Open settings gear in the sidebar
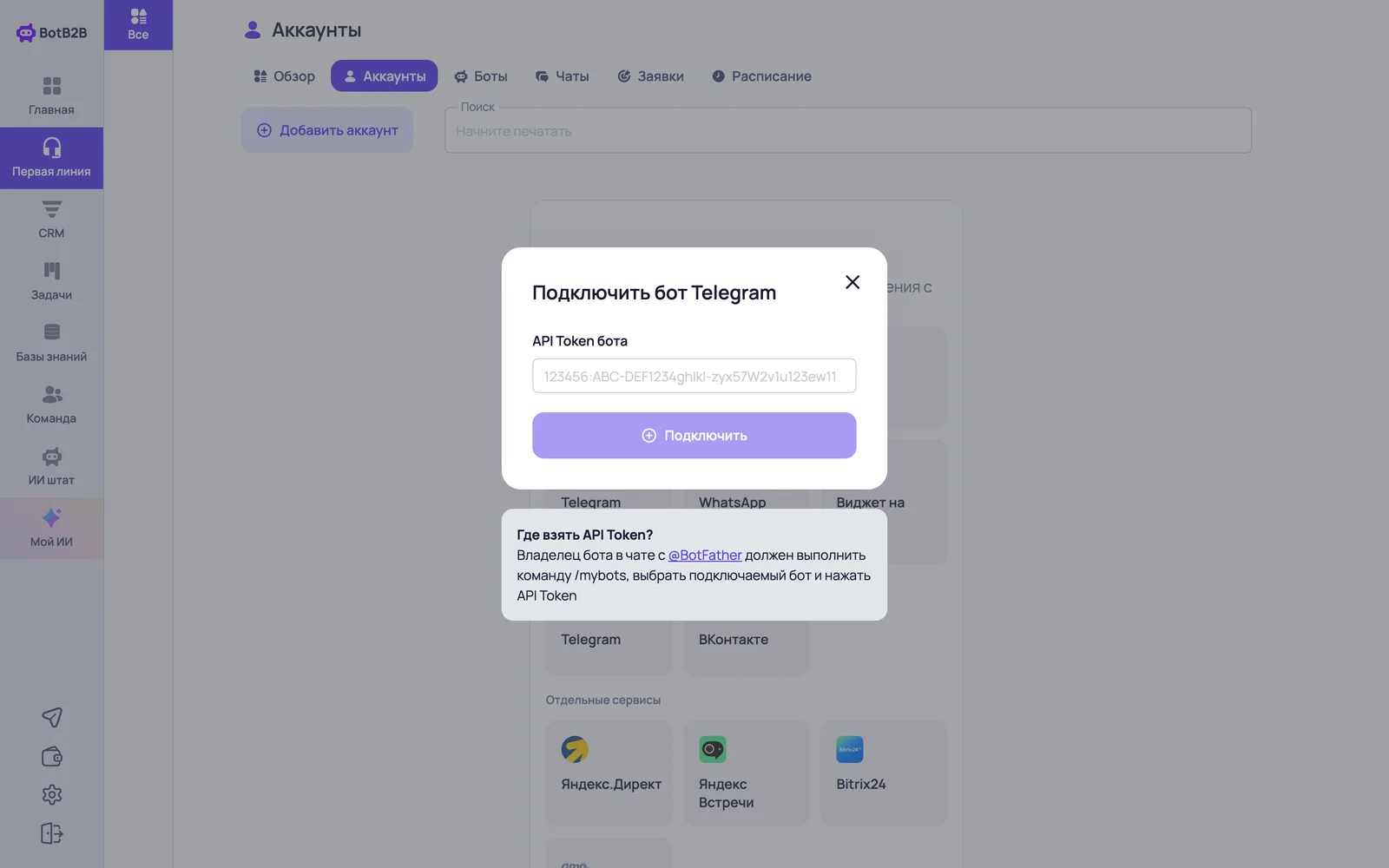Screen dimensions: 1389x868 click(52, 794)
